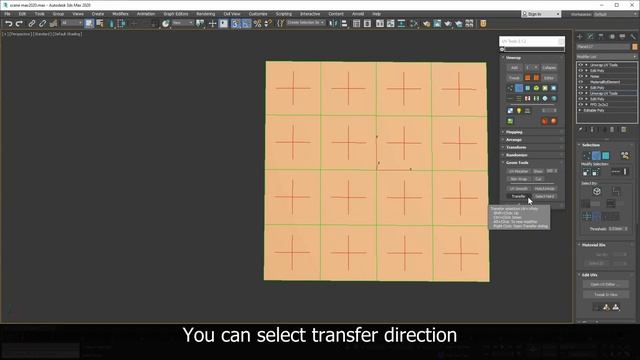The image size is (640, 360).
Task: Click the Unlink Selection tool
Action: click(x=42, y=24)
